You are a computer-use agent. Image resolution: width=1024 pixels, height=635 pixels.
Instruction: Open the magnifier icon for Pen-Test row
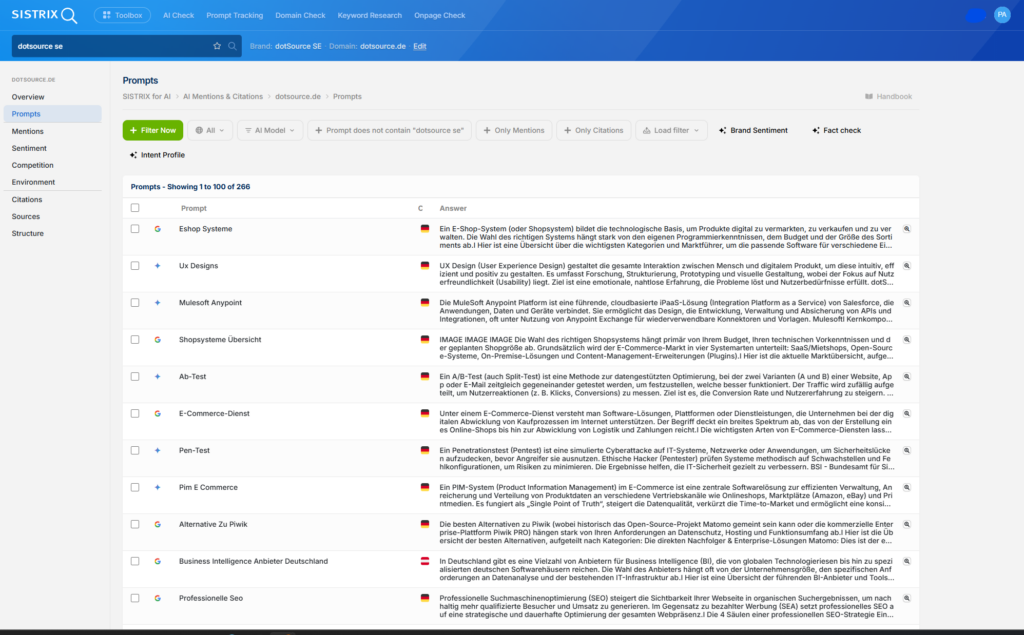pyautogui.click(x=906, y=451)
